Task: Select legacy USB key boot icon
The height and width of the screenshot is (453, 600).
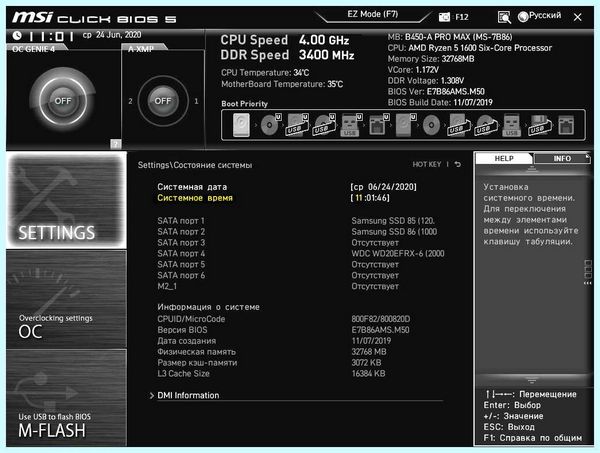Action: [512, 125]
